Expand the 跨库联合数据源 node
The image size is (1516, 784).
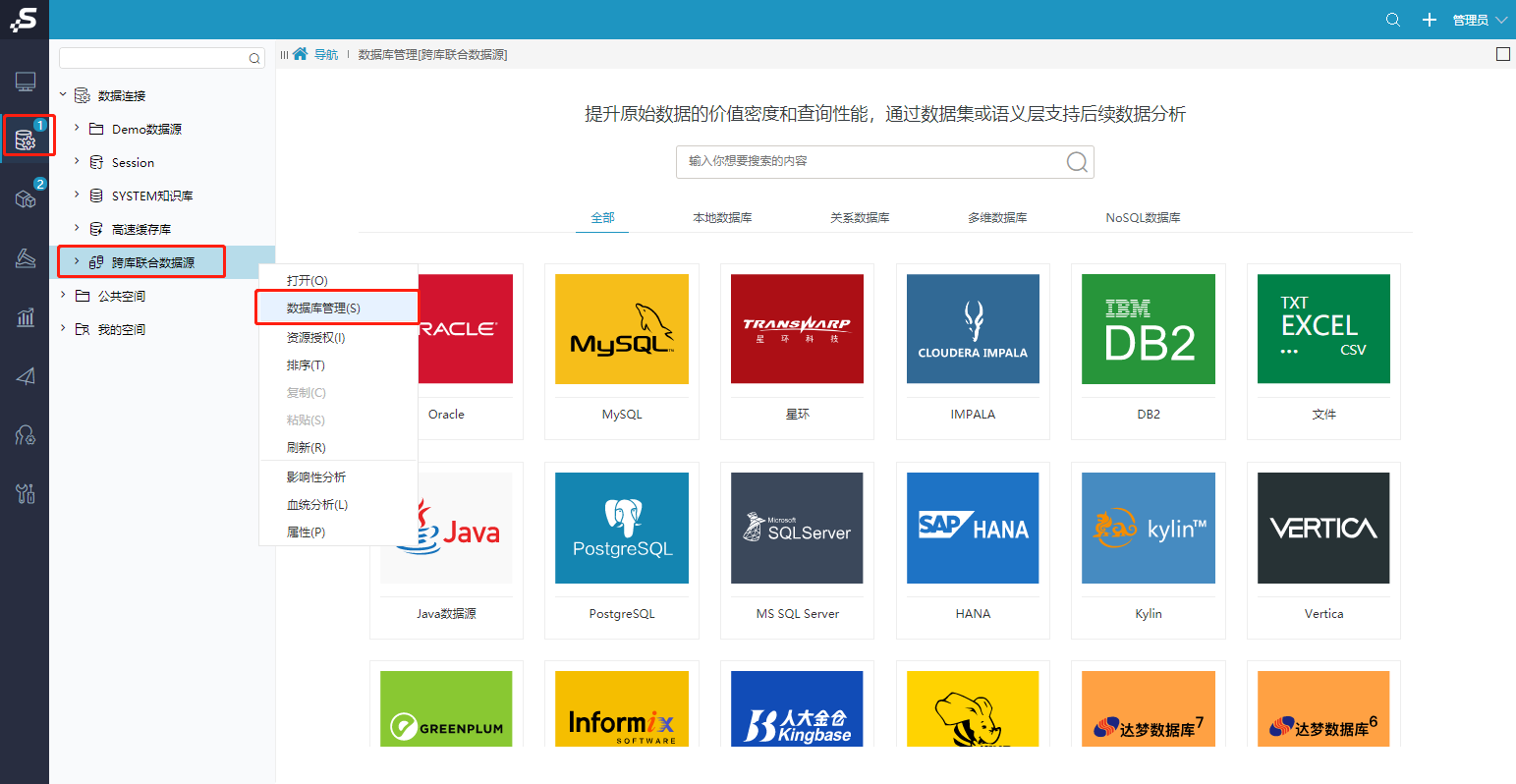pyautogui.click(x=77, y=262)
